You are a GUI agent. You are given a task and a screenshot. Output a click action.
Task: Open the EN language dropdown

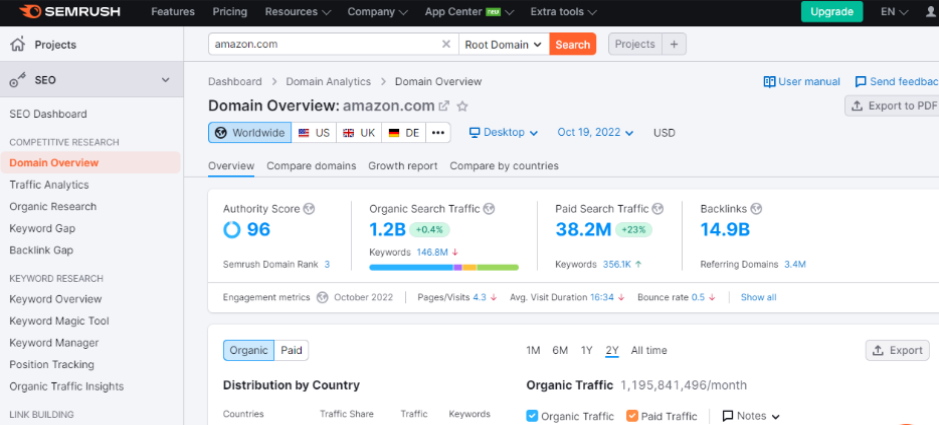(894, 11)
